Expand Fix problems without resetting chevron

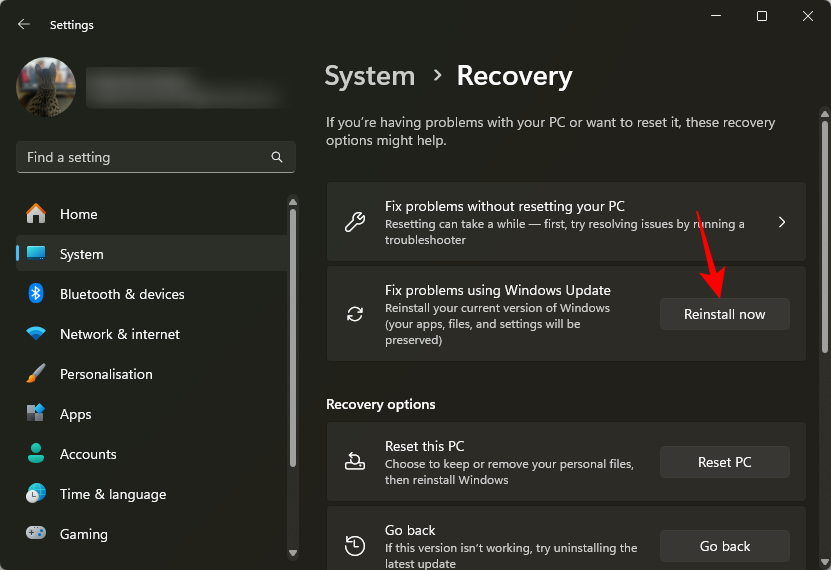click(x=782, y=222)
